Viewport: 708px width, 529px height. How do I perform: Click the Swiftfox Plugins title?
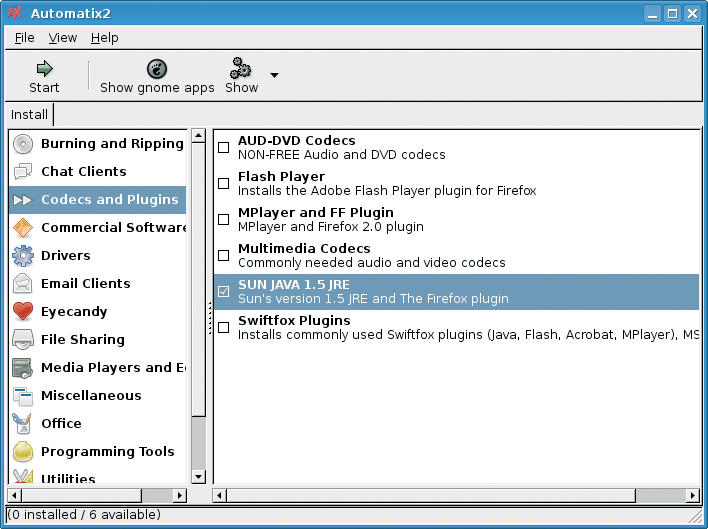pyautogui.click(x=294, y=320)
